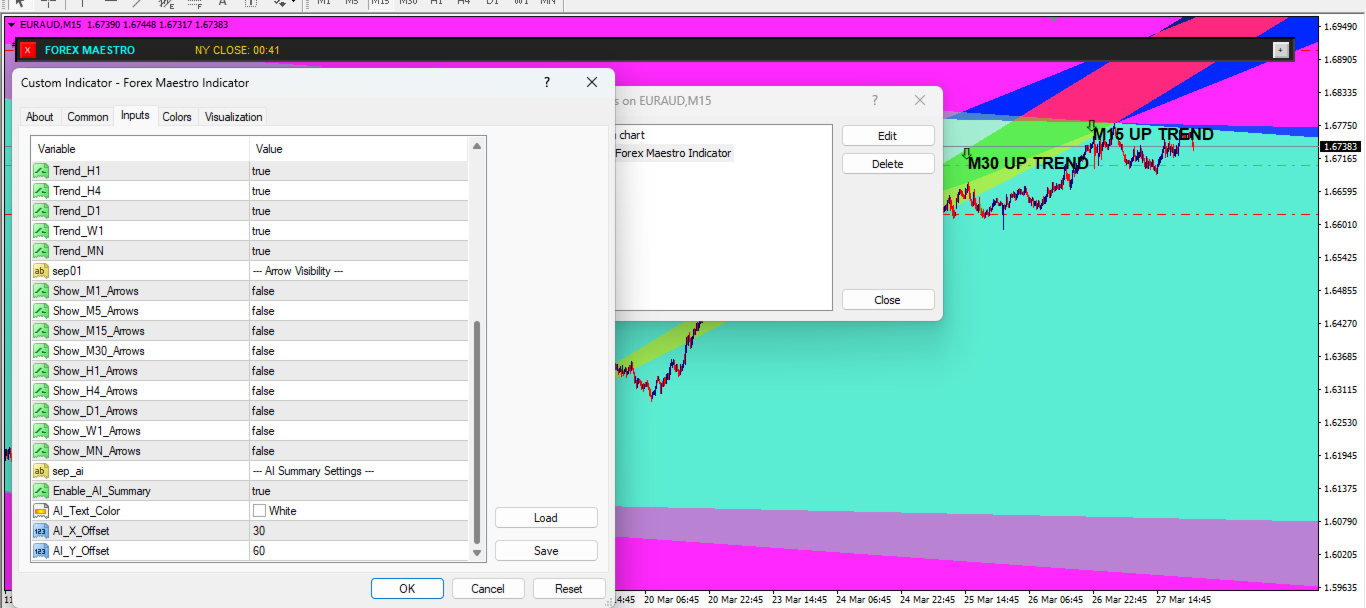Click the inputs list scrollbar down arrow
The height and width of the screenshot is (608, 1366).
[x=477, y=552]
